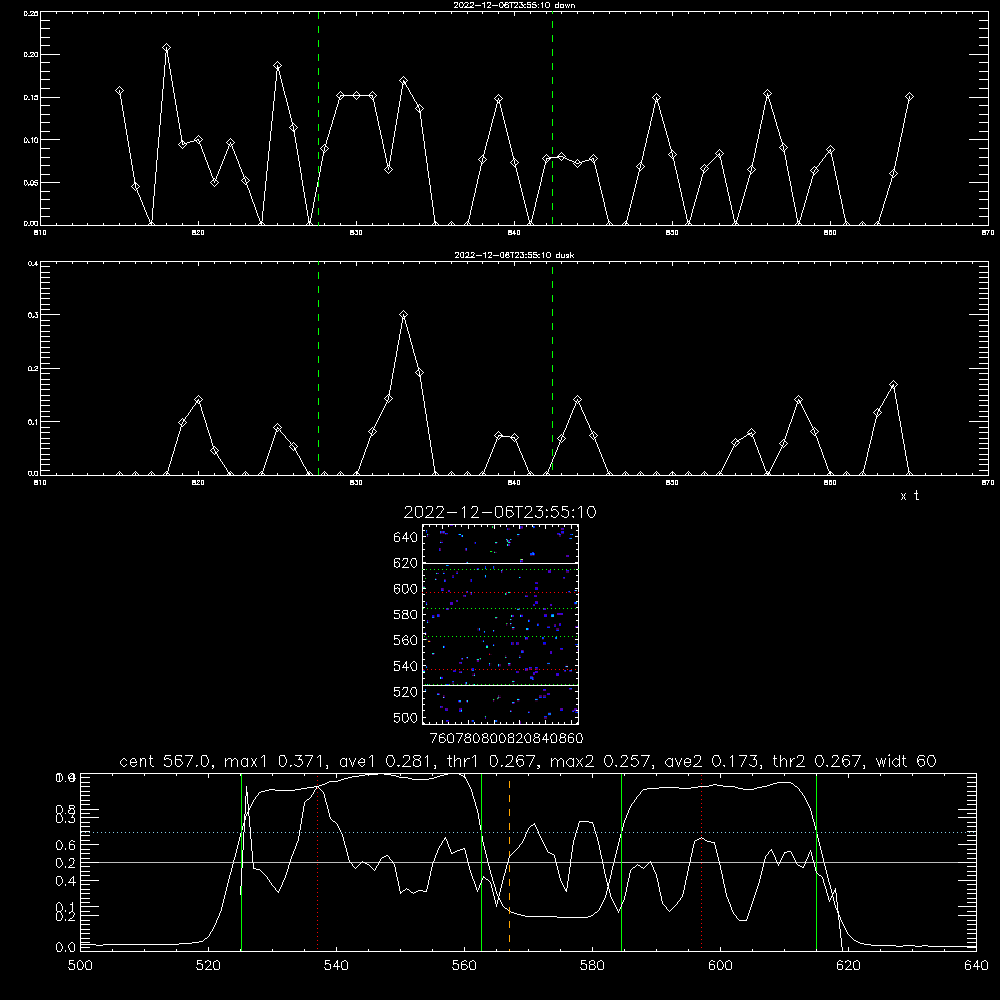The image size is (1000, 1000).
Task: Click the dusk plot title '2022-12-06T23:55:10 dusk'
Action: pos(514,255)
